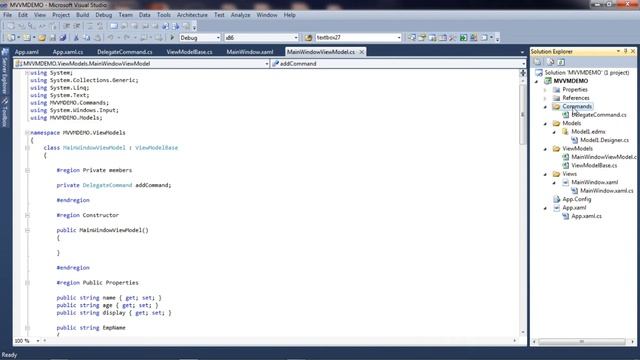Open the Toolbox side tab
Image resolution: width=640 pixels, height=360 pixels.
click(x=5, y=112)
